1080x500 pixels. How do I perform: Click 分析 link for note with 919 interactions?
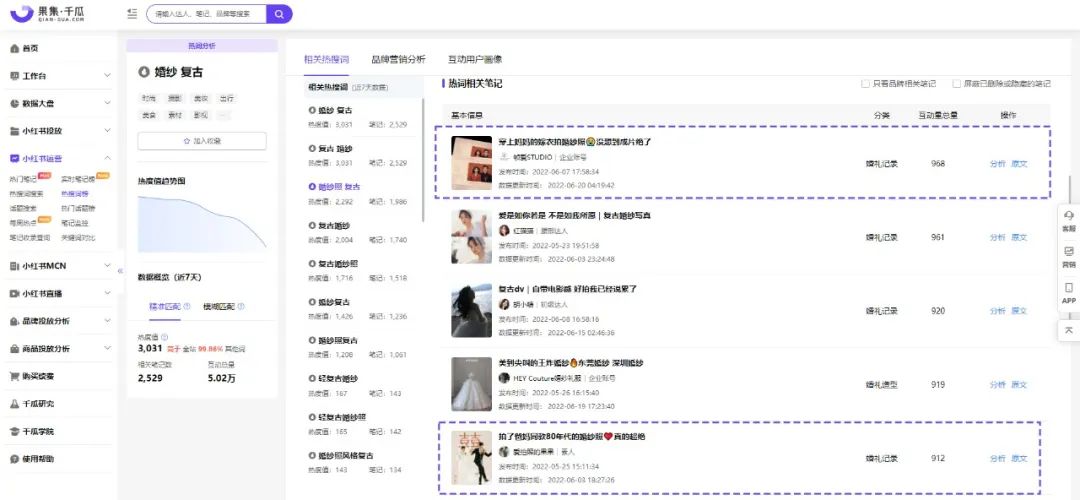coord(997,384)
